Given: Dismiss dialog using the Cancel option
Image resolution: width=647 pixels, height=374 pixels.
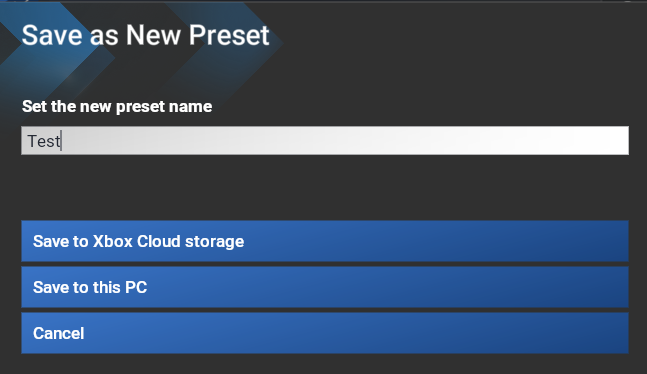Looking at the screenshot, I should tap(325, 333).
